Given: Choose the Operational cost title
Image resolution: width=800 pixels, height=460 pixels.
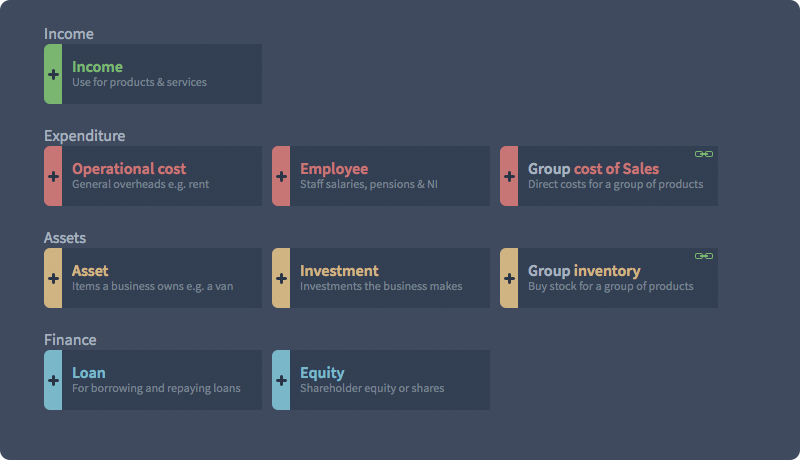Looking at the screenshot, I should pos(129,169).
